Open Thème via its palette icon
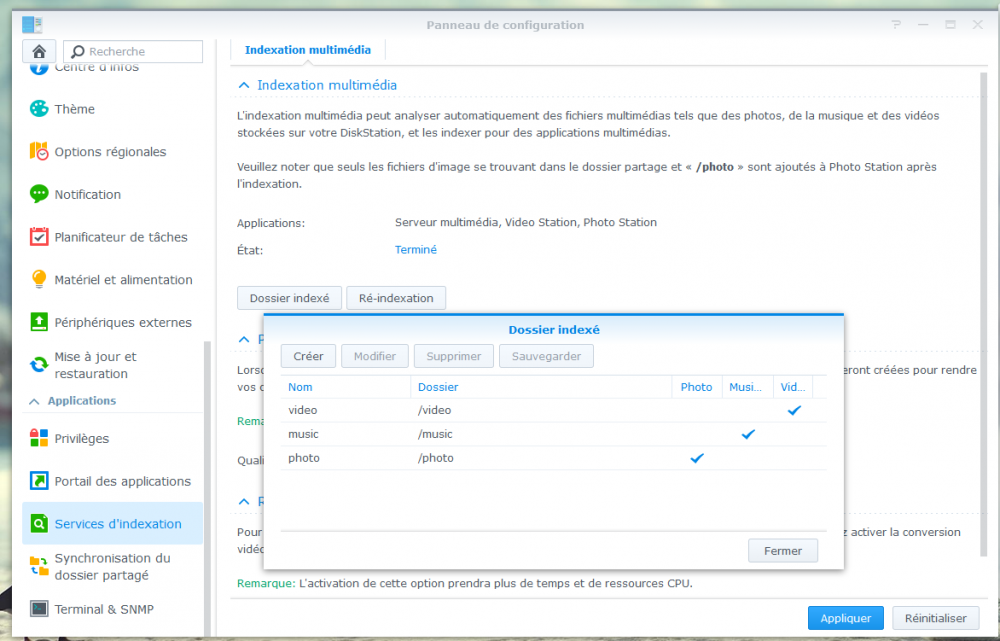Viewport: 1000px width, 641px height. coord(39,109)
